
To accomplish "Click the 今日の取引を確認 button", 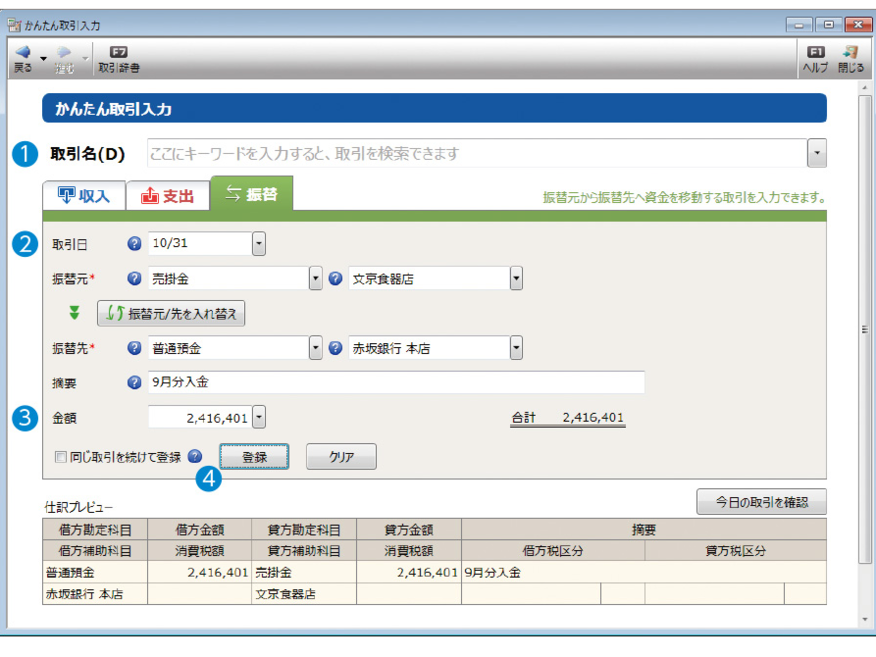I will tap(761, 502).
